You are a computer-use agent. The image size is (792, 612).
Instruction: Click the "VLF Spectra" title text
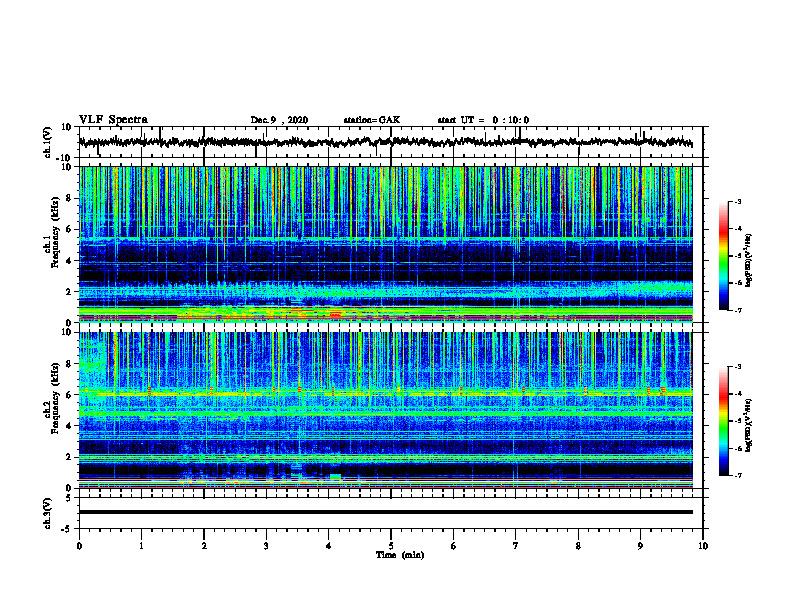114,120
